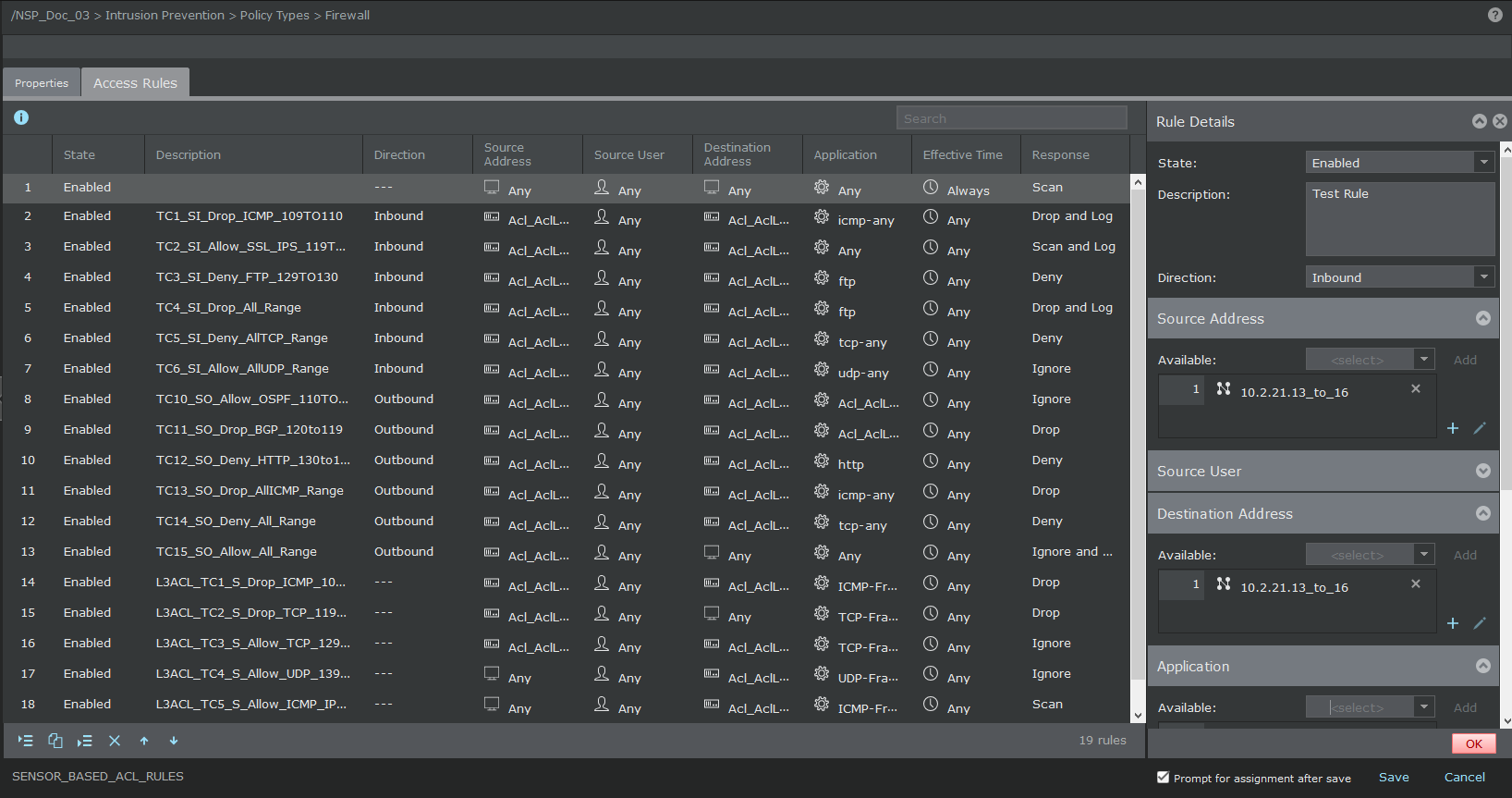Click the Cancel link
Screen dimensions: 1512x798
[1465, 778]
